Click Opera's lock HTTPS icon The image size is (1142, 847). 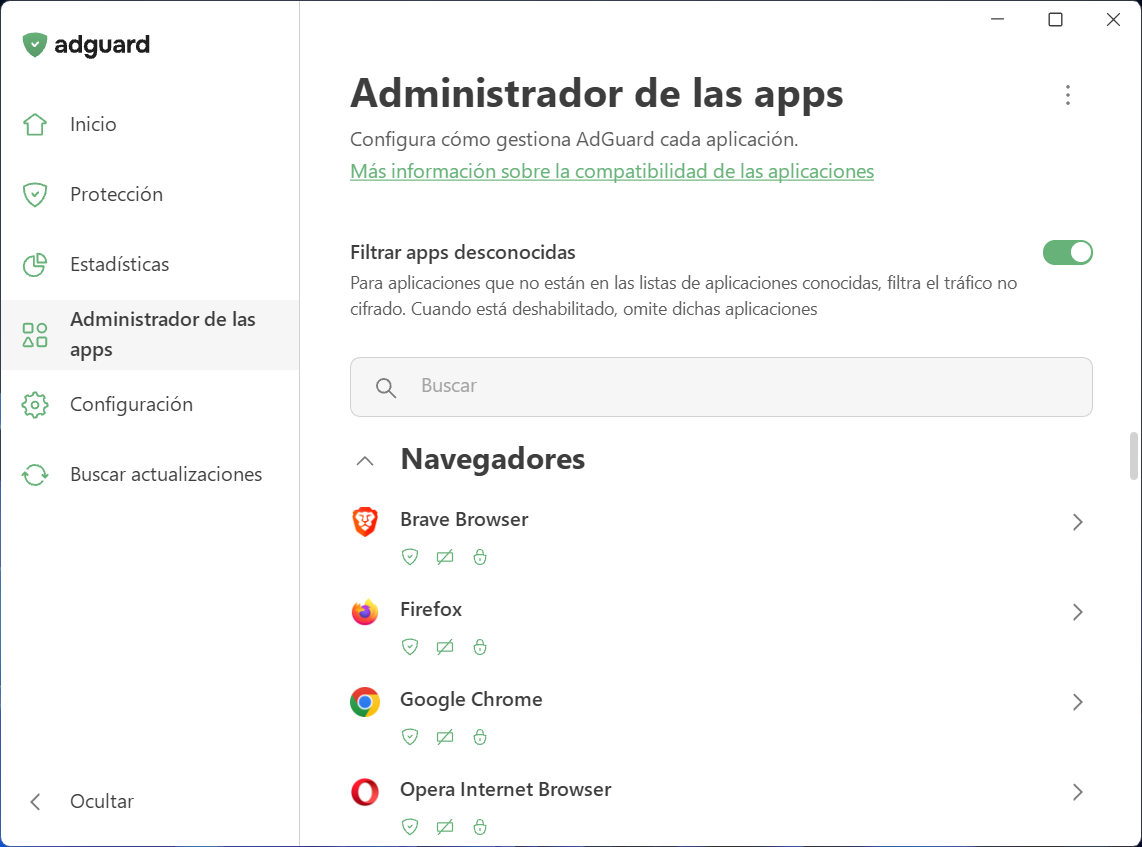point(480,827)
